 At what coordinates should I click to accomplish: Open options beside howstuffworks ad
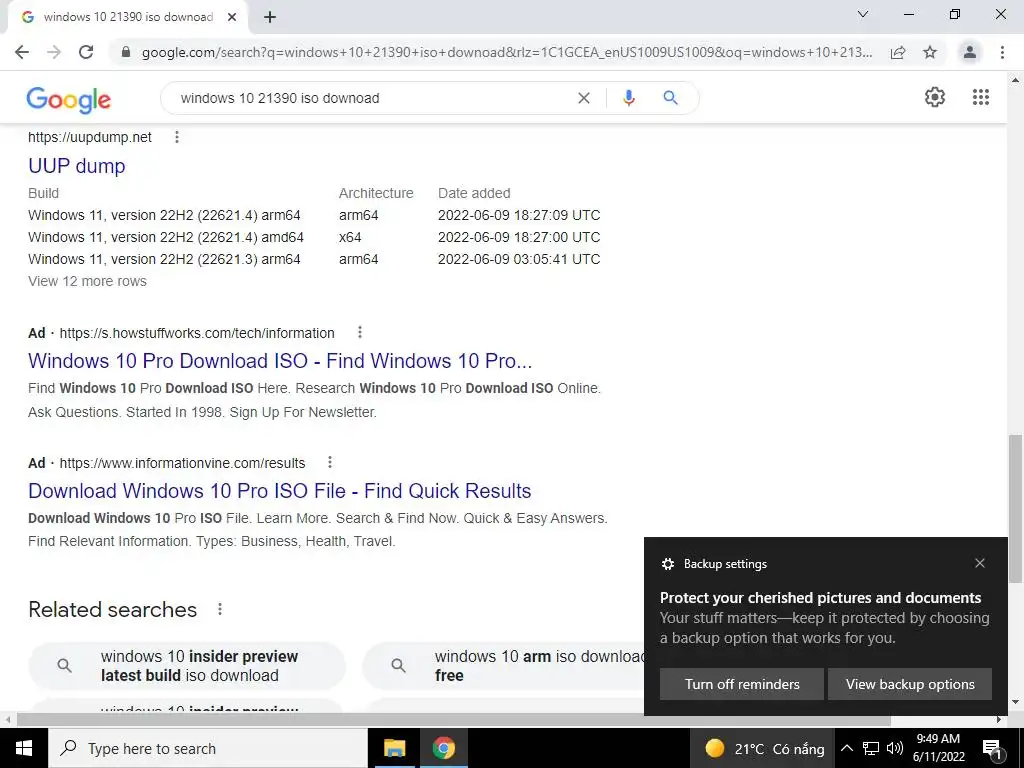pyautogui.click(x=359, y=332)
